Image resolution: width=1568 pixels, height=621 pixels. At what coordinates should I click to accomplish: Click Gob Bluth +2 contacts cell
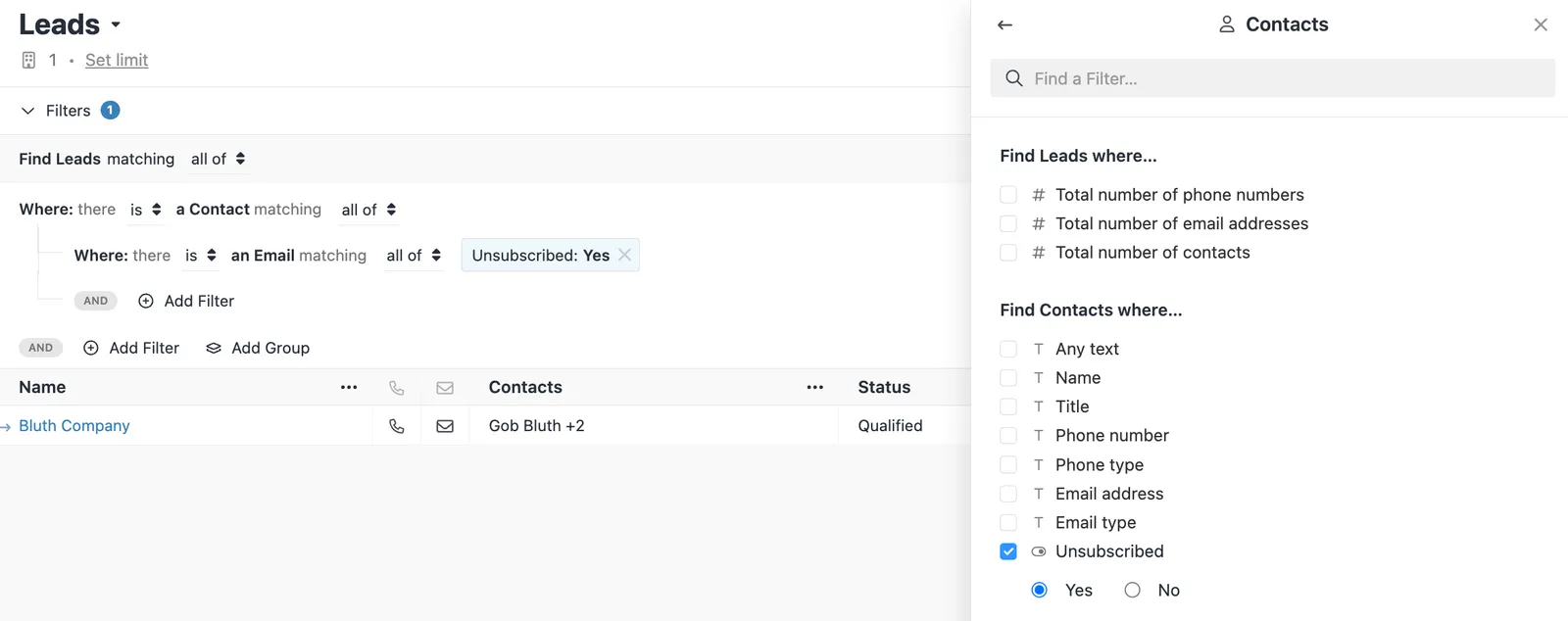537,426
